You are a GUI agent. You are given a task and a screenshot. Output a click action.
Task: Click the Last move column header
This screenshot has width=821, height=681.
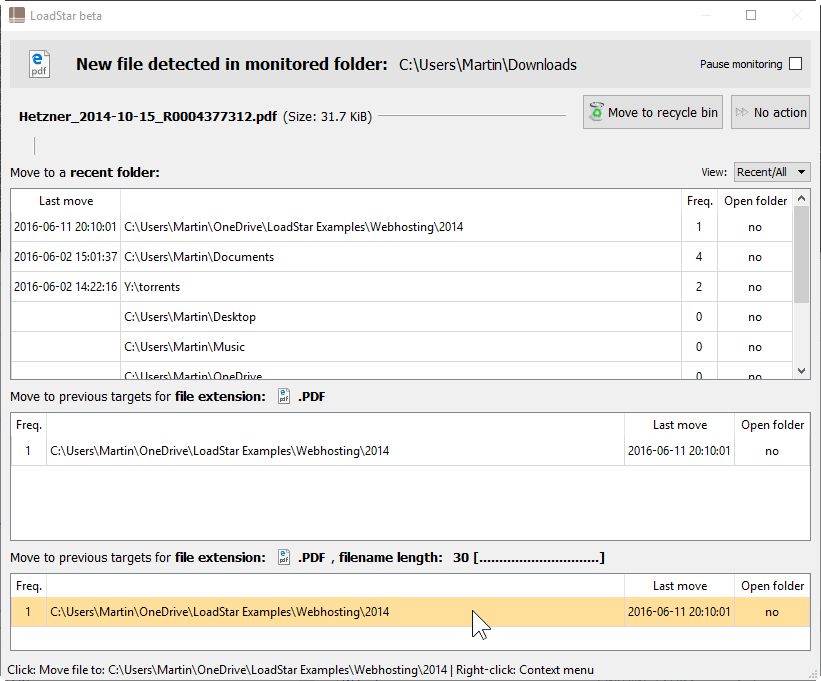point(66,200)
